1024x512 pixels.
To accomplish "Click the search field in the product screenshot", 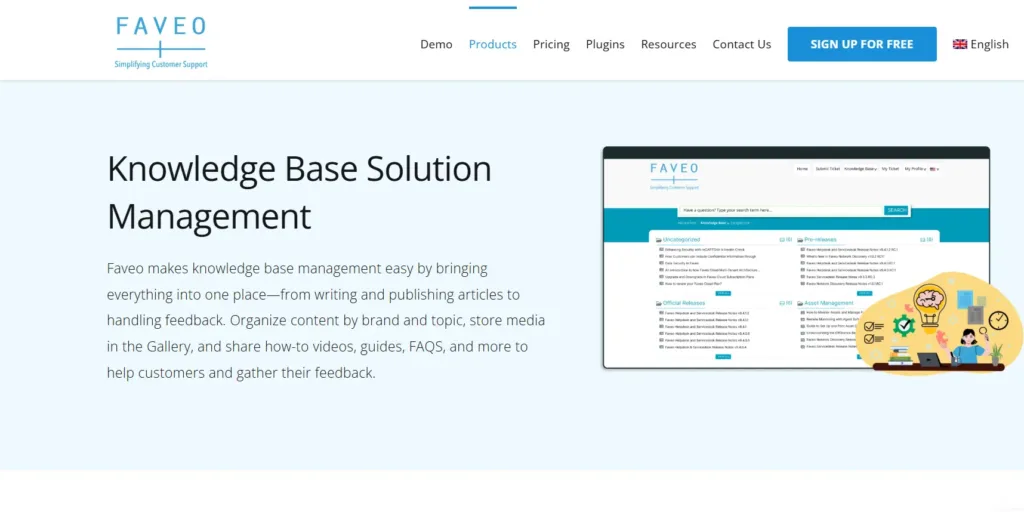I will [x=782, y=210].
